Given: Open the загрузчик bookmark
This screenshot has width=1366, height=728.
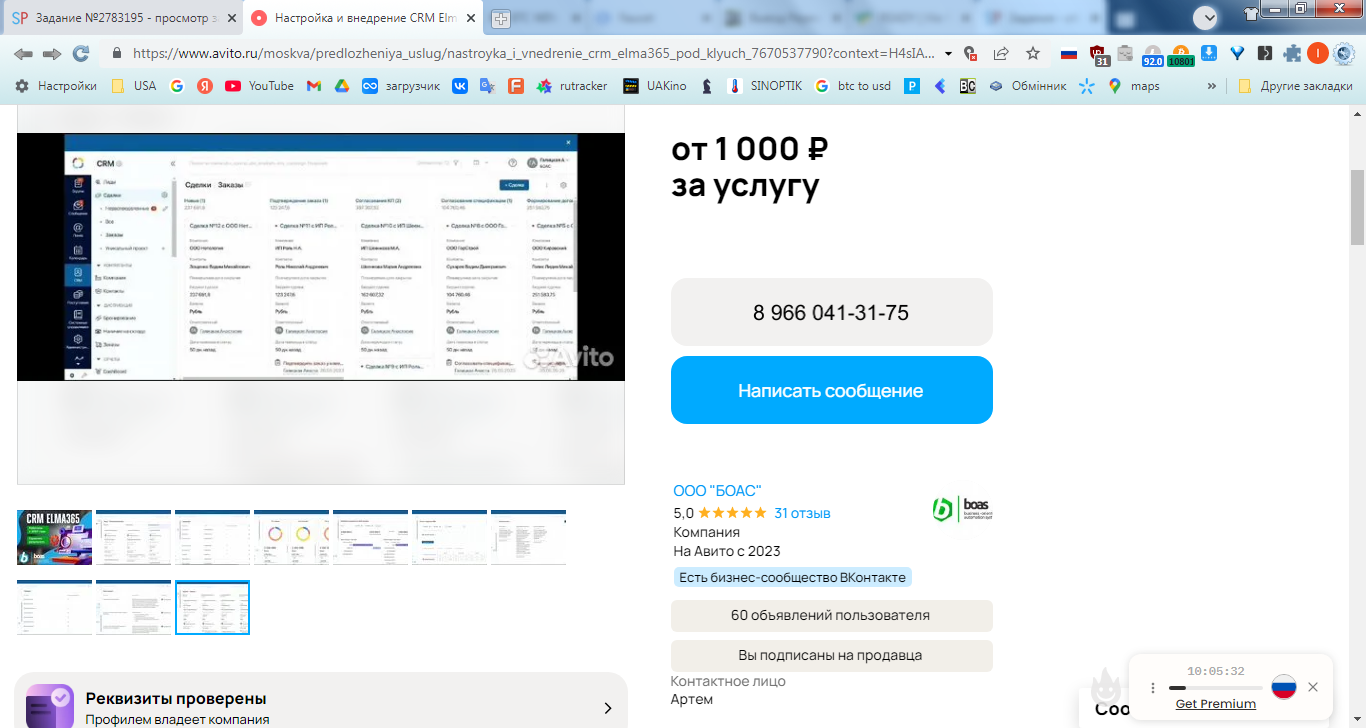Looking at the screenshot, I should click(x=400, y=86).
